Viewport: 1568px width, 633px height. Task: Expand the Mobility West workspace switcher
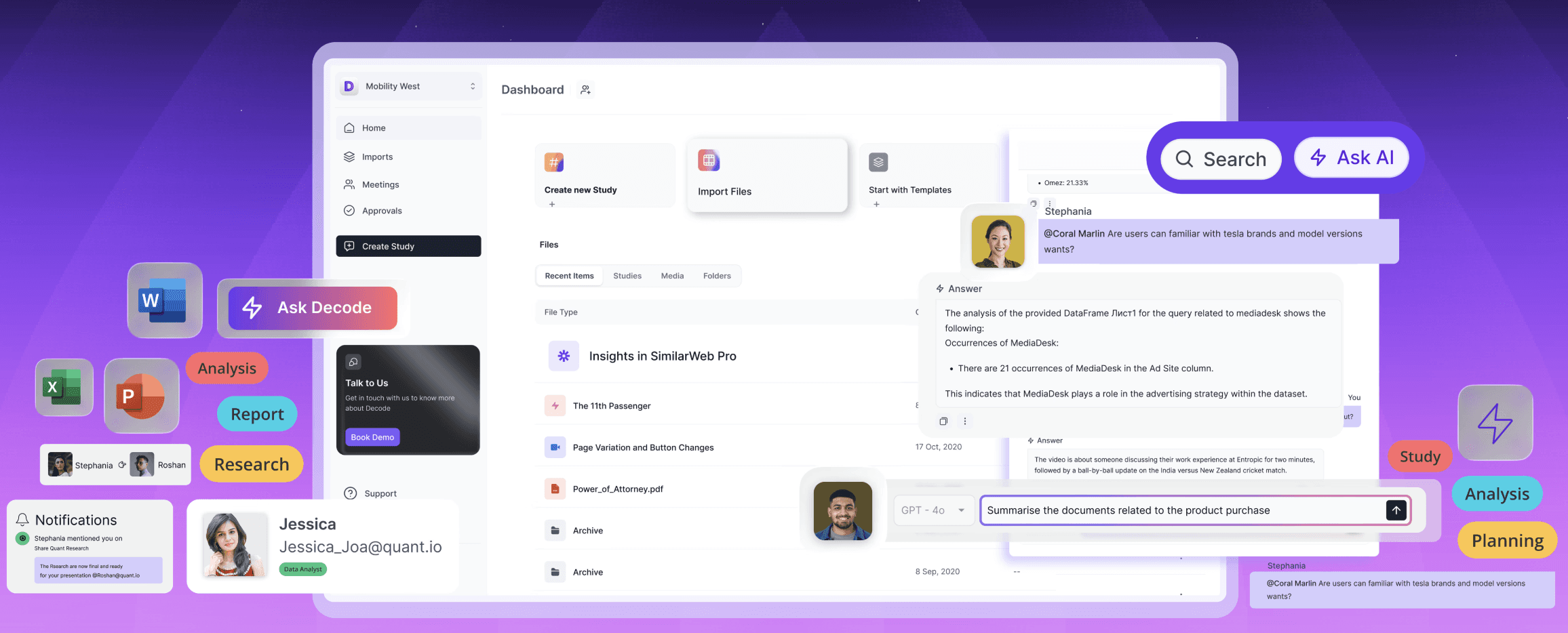click(x=473, y=86)
